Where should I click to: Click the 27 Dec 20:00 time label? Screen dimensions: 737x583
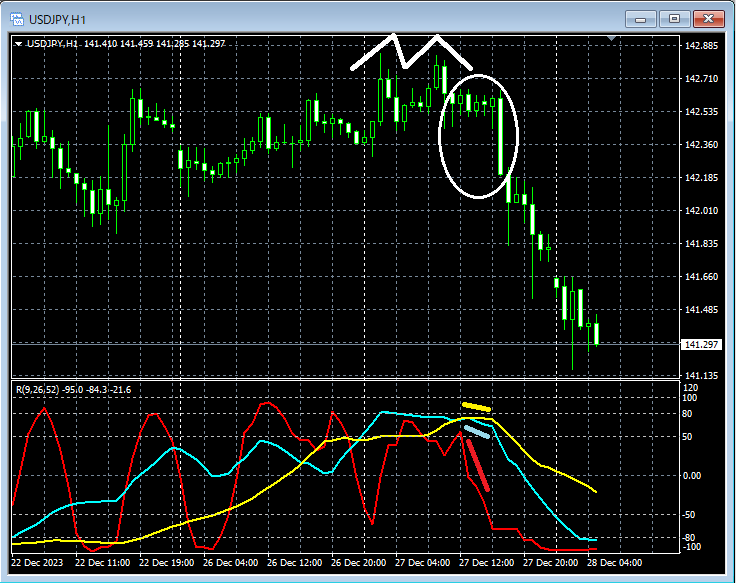click(x=550, y=563)
